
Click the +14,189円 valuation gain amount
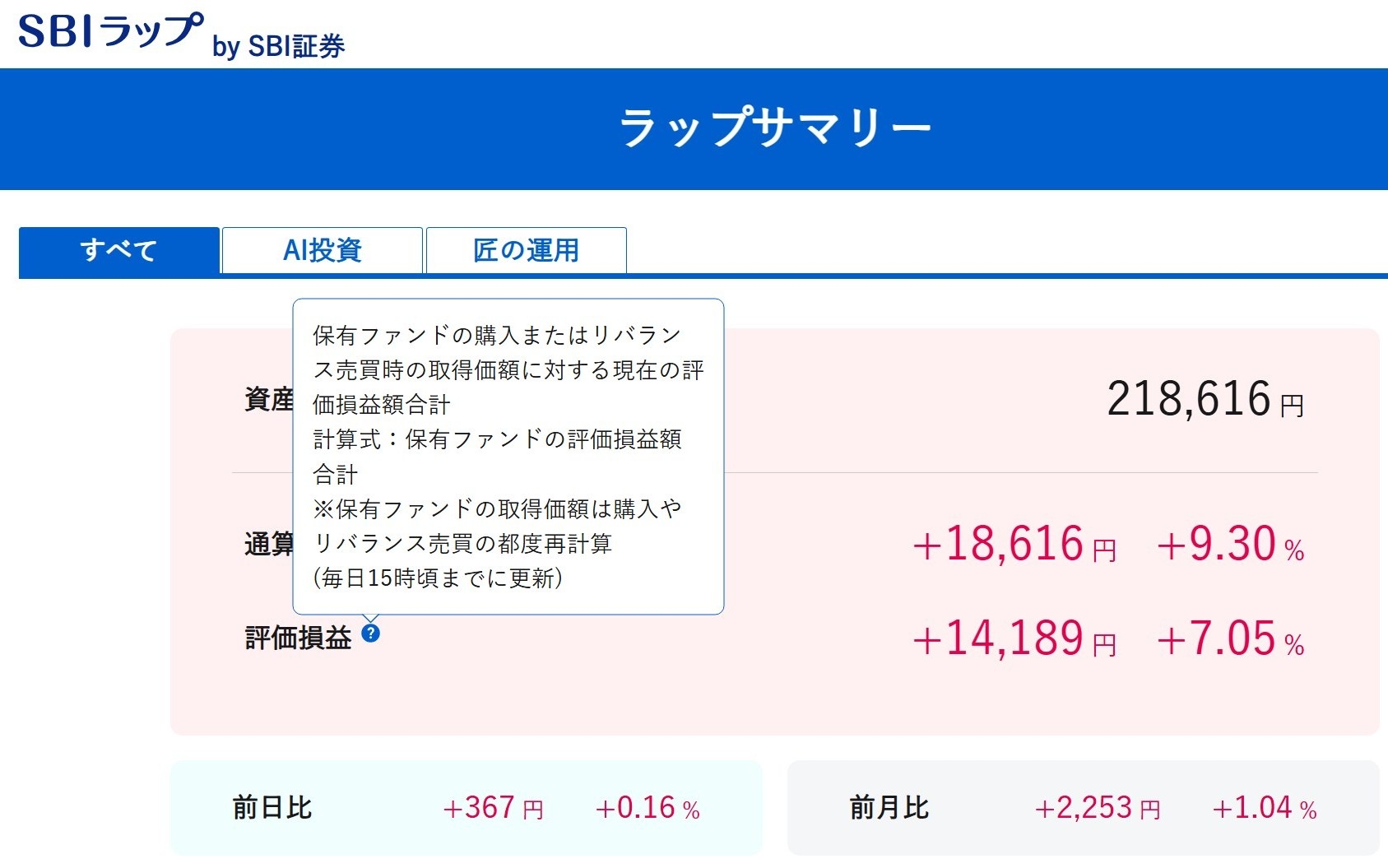[1014, 639]
